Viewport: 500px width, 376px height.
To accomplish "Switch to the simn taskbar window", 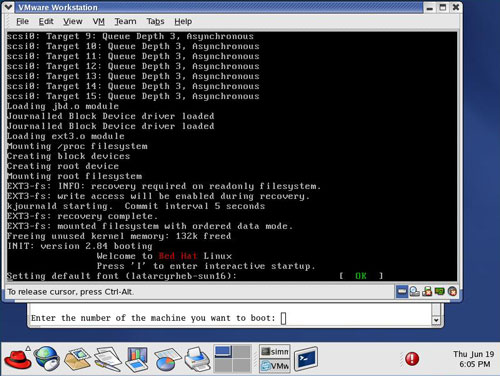I will pos(275,351).
